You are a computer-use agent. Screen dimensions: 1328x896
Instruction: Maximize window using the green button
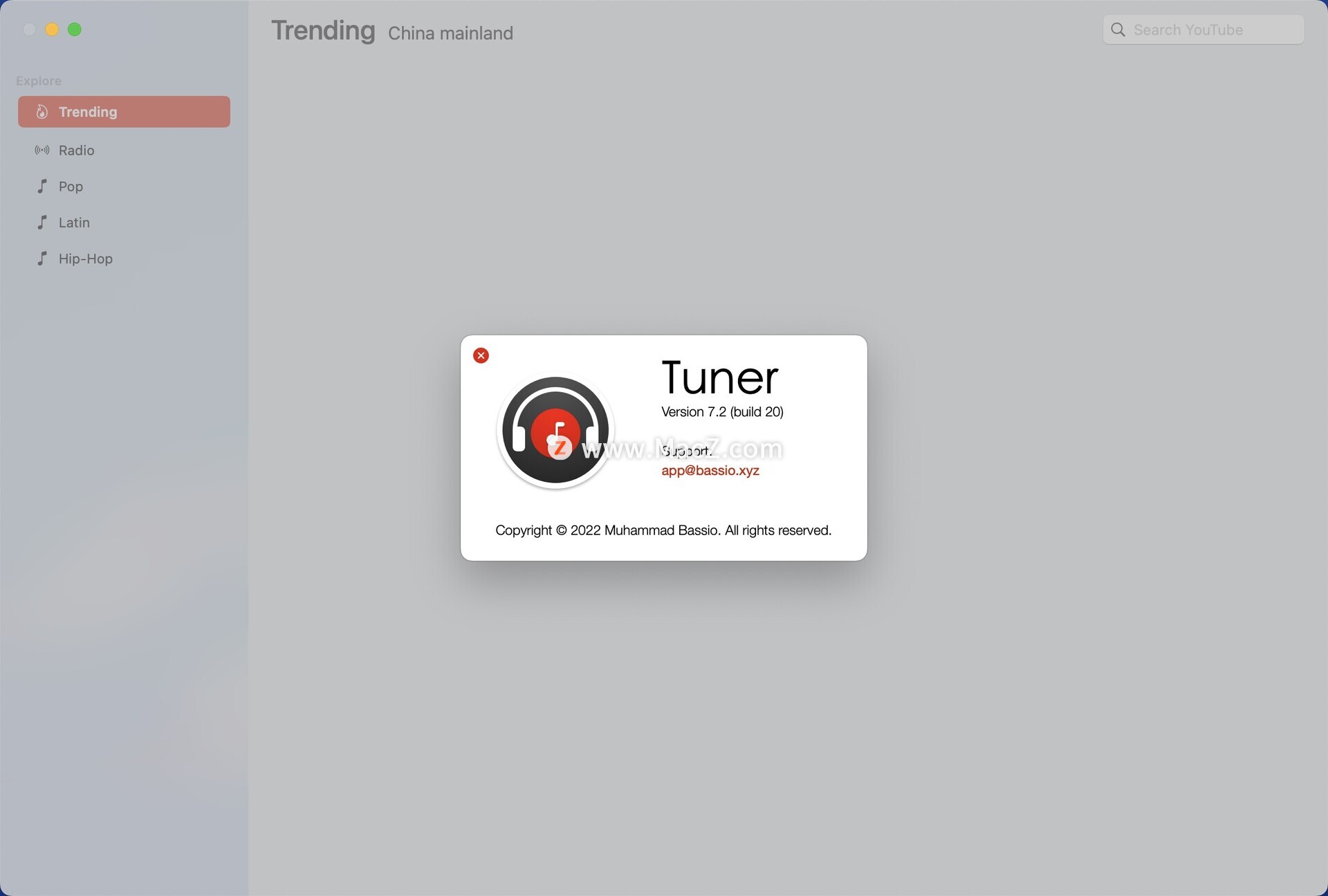[x=75, y=29]
